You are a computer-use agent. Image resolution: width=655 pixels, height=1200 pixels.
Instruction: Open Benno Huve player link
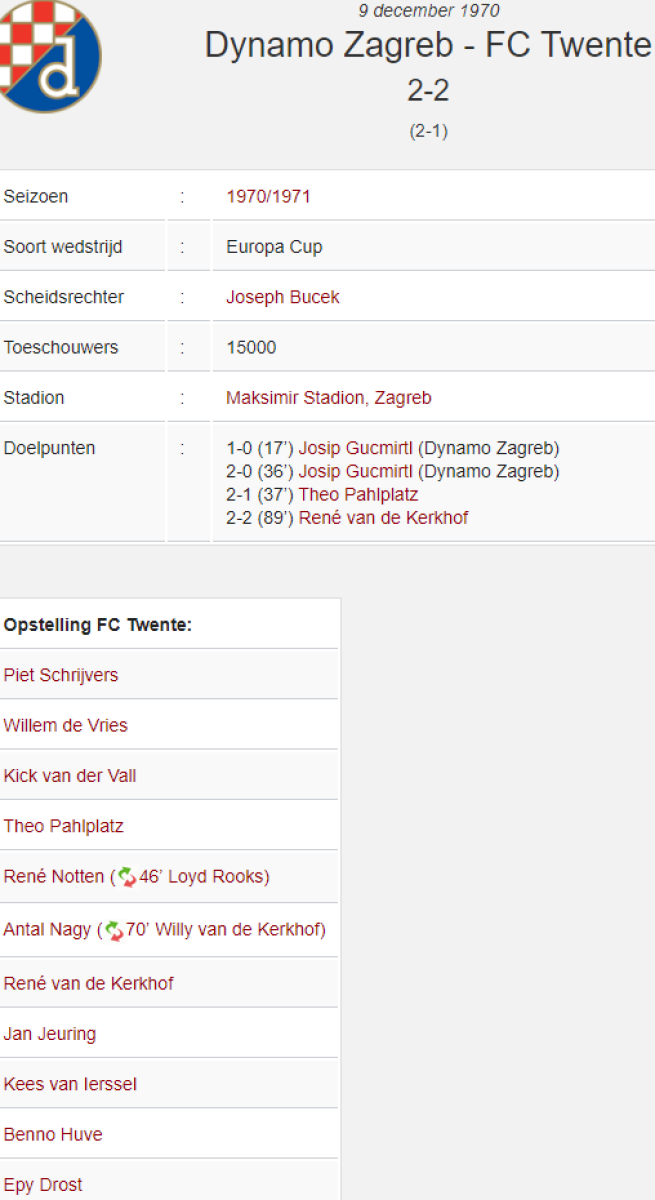pos(53,1135)
